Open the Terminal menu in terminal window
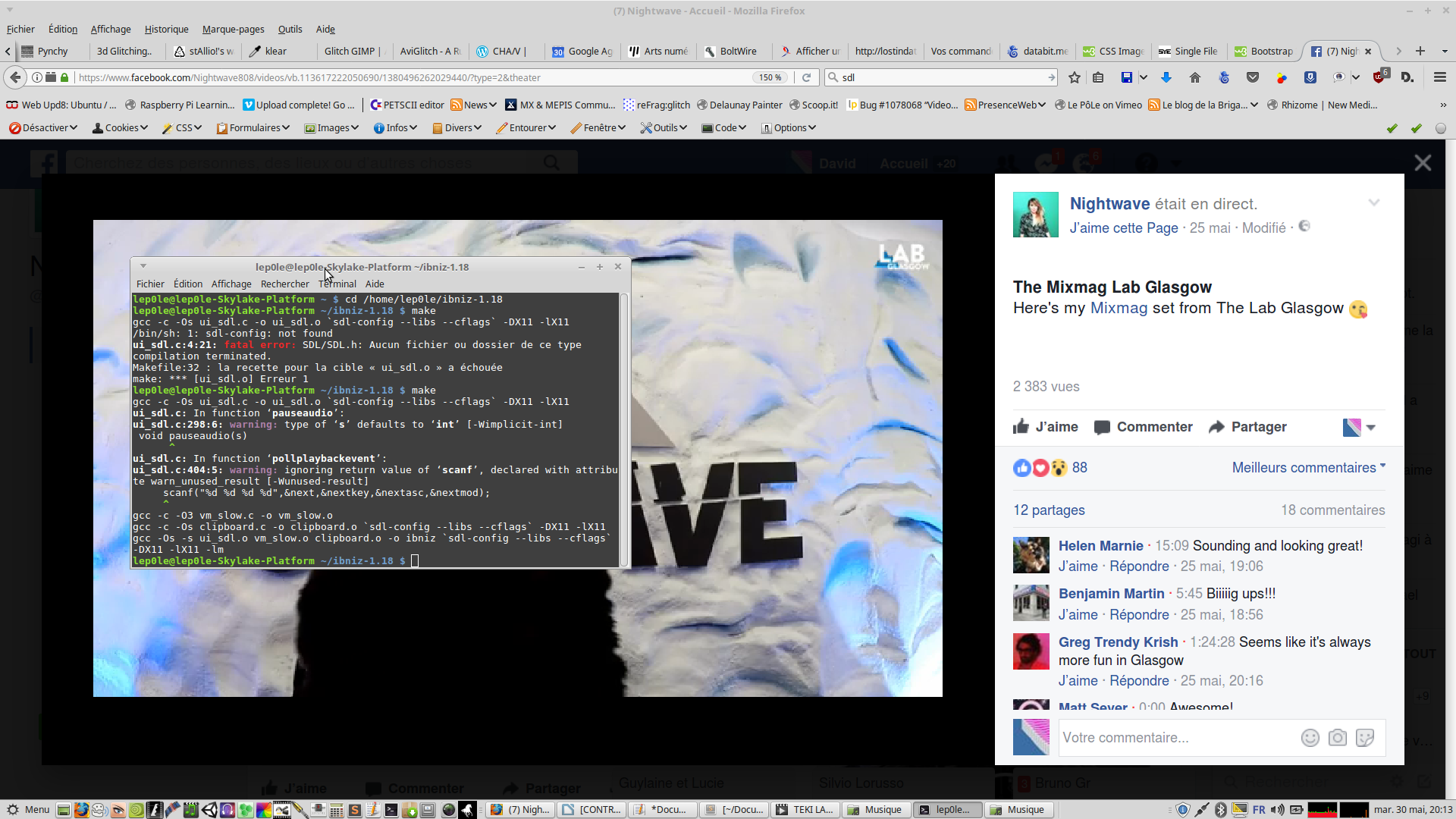Viewport: 1456px width, 819px height. coord(337,284)
